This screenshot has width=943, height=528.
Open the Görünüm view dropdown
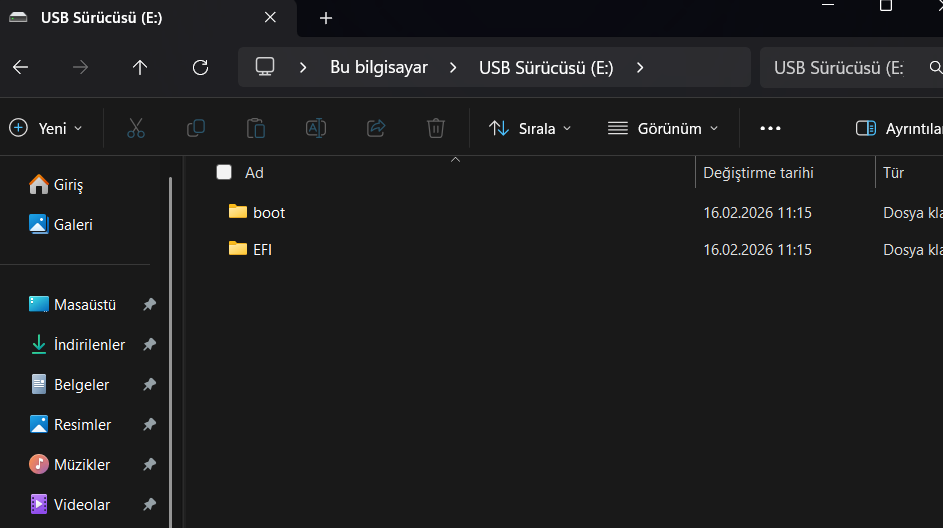[x=662, y=128]
